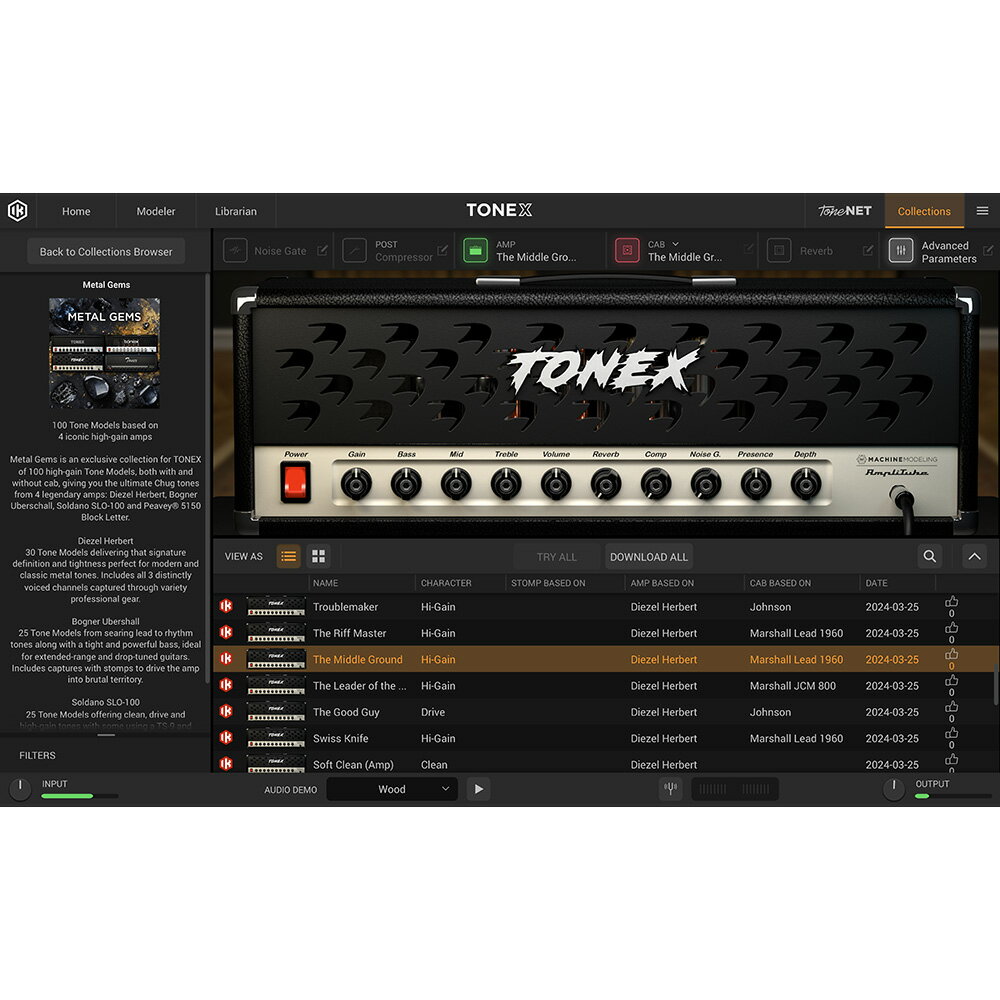The width and height of the screenshot is (1000, 1000).
Task: Like The Riff Master tone model
Action: [952, 628]
